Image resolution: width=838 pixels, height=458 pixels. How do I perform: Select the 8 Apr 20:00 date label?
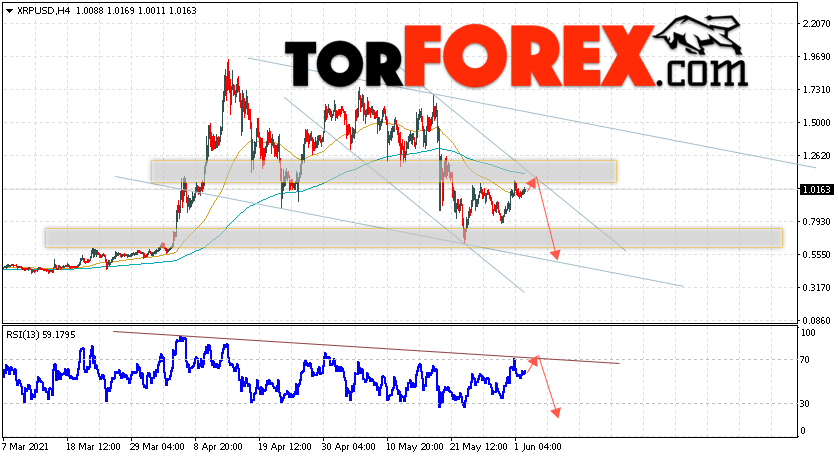click(x=219, y=447)
